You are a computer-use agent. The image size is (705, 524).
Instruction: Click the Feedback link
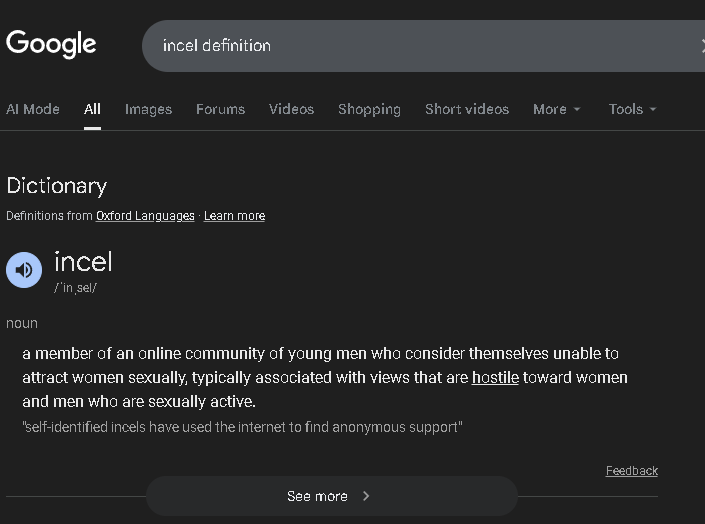(631, 471)
